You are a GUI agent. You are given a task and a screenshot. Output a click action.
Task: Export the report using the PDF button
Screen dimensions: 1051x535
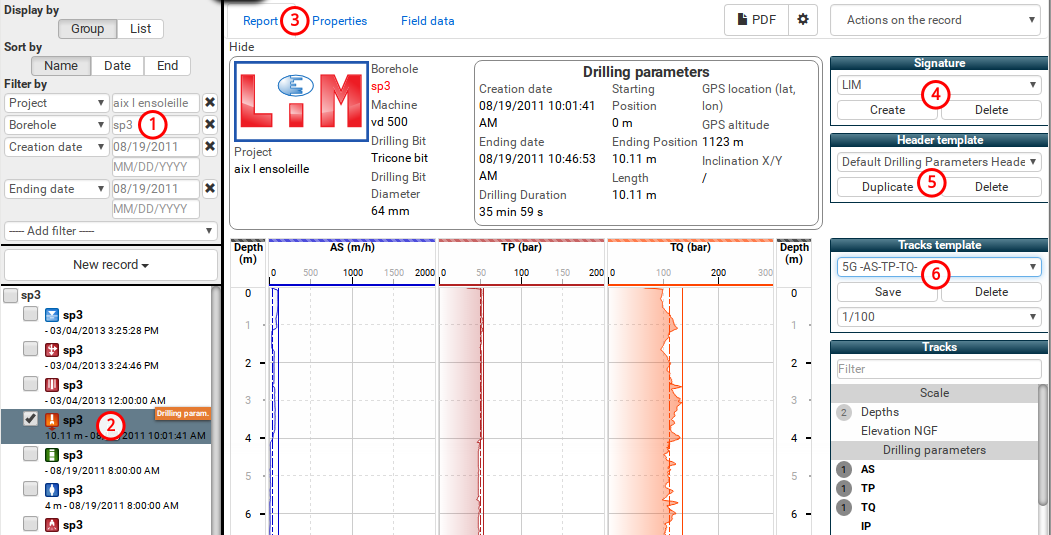(x=756, y=20)
